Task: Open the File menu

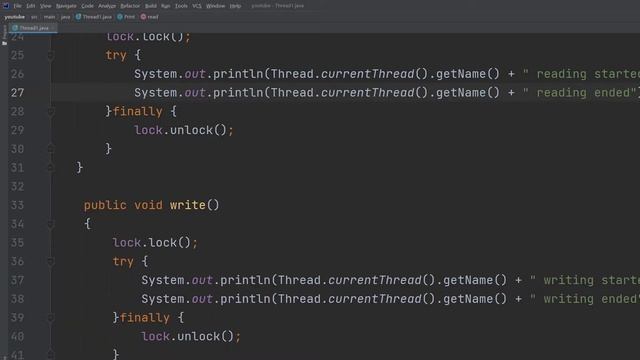Action: click(18, 6)
